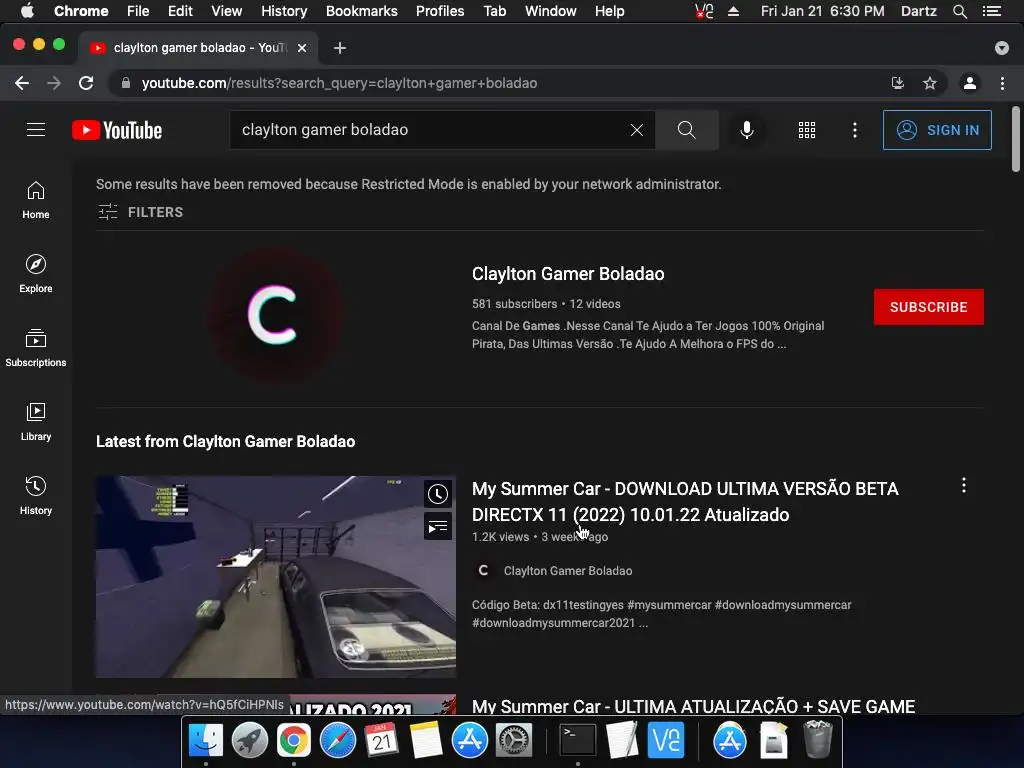1024x768 pixels.
Task: Open the Window menu
Action: [x=551, y=11]
